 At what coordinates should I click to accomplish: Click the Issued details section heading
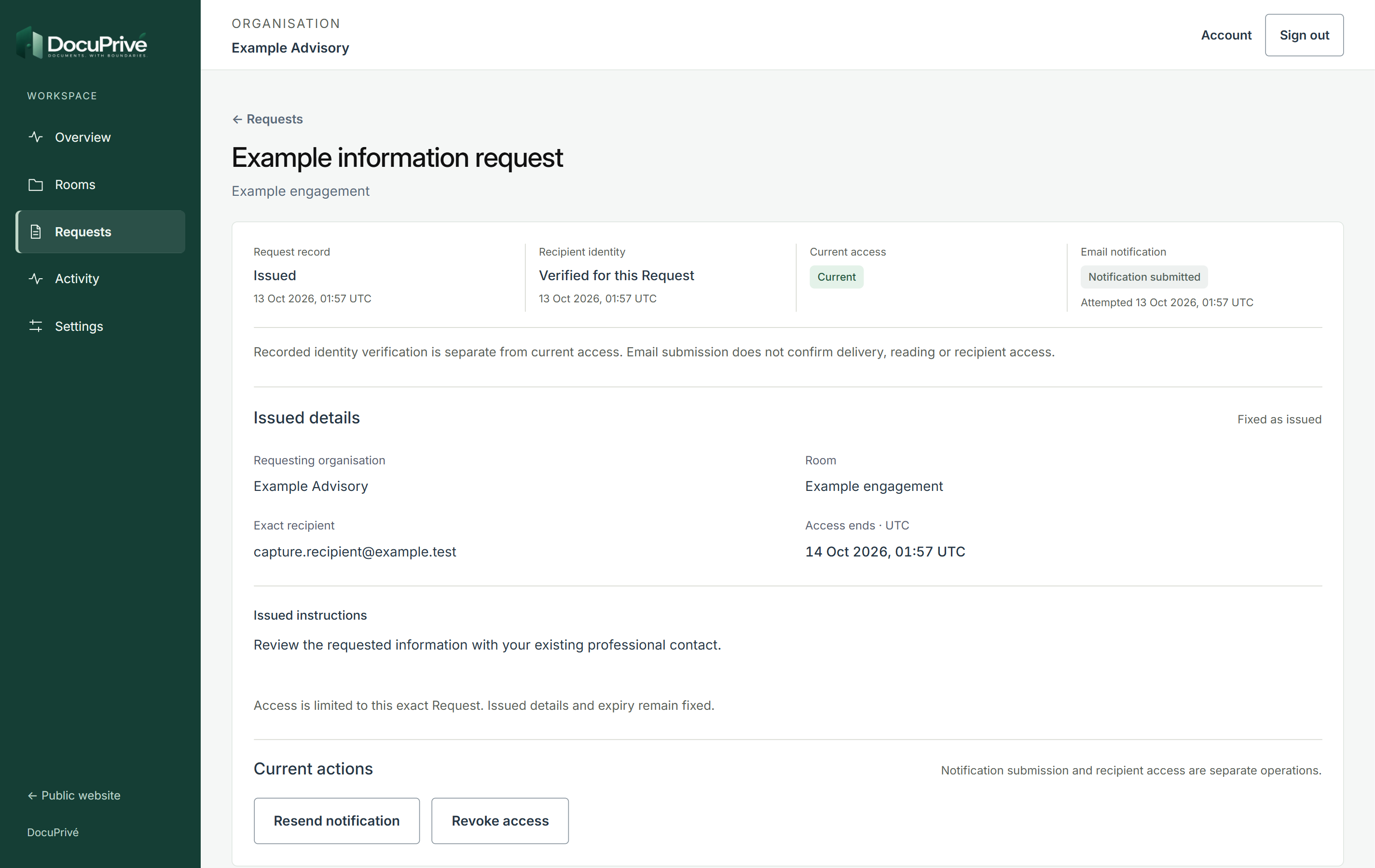click(307, 418)
